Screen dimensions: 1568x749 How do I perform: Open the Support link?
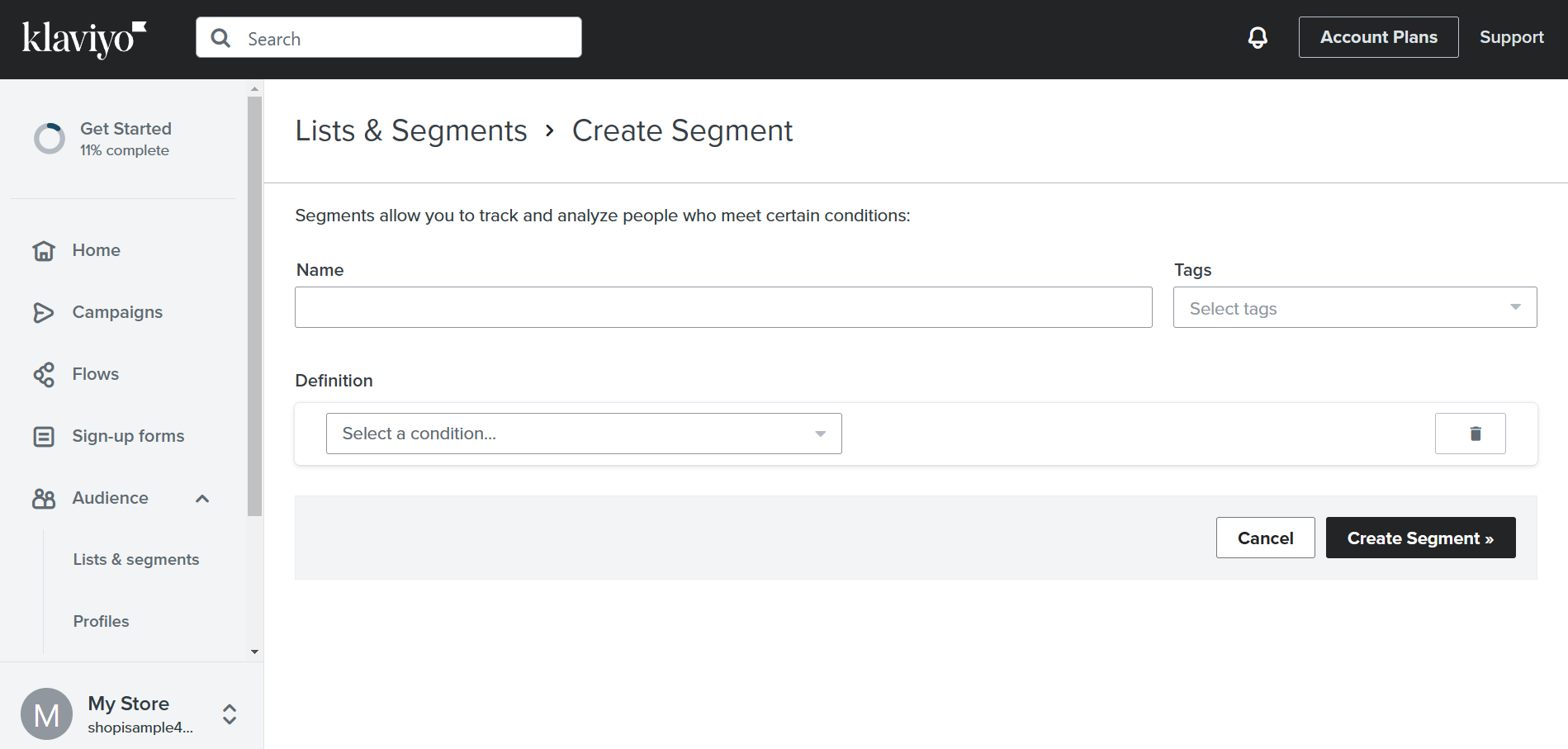coord(1511,37)
